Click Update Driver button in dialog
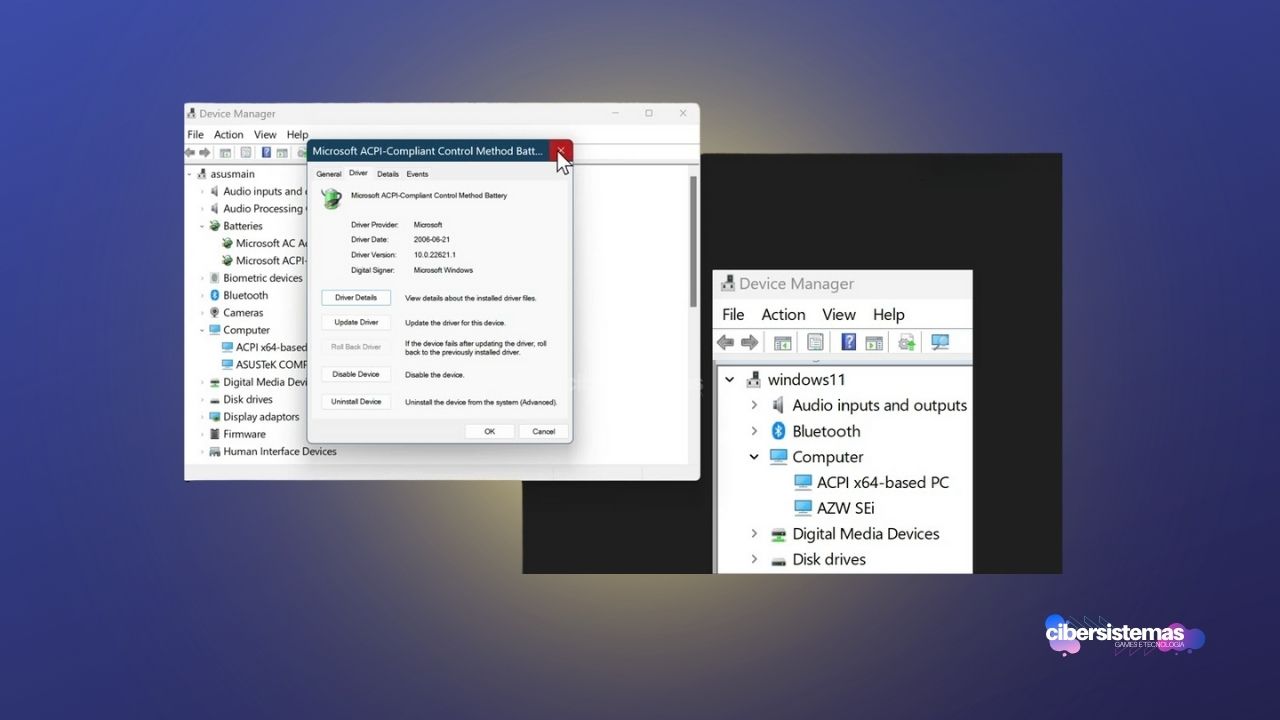 [x=356, y=323]
